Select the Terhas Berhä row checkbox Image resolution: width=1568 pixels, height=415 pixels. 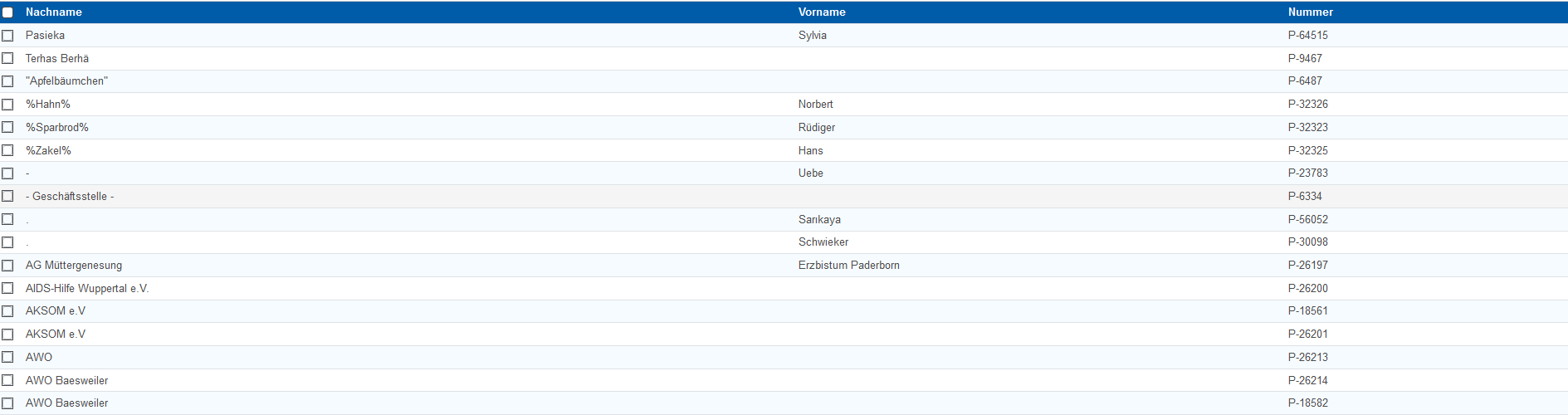[x=7, y=58]
